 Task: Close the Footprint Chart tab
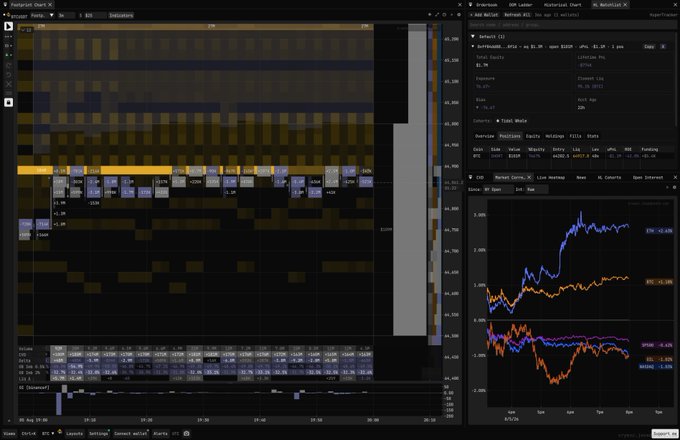pyautogui.click(x=50, y=4)
